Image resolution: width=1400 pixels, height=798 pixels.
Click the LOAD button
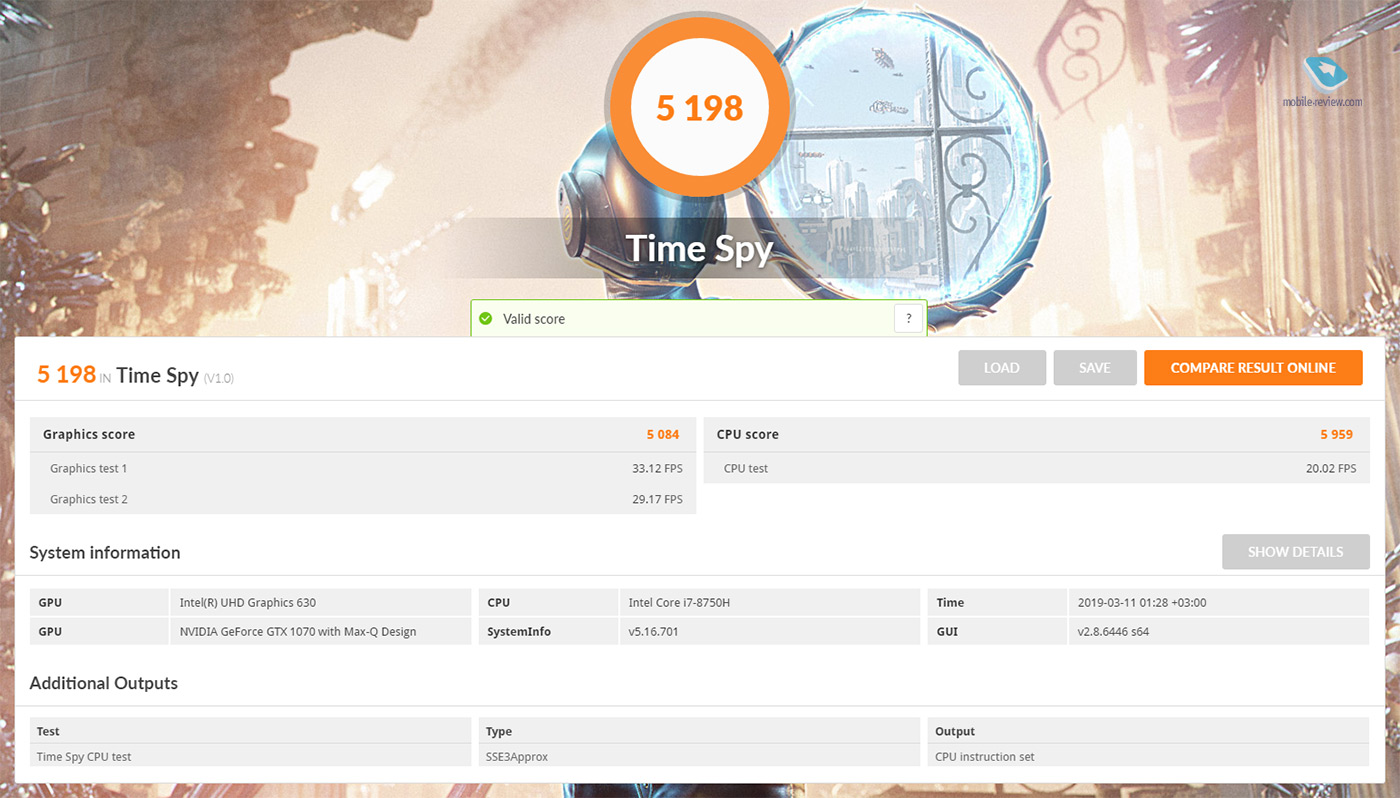1002,368
